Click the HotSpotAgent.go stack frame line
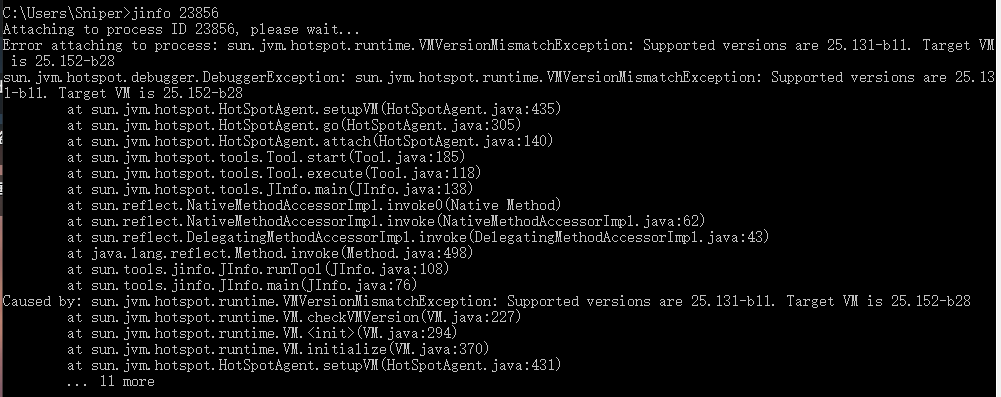 [294, 125]
